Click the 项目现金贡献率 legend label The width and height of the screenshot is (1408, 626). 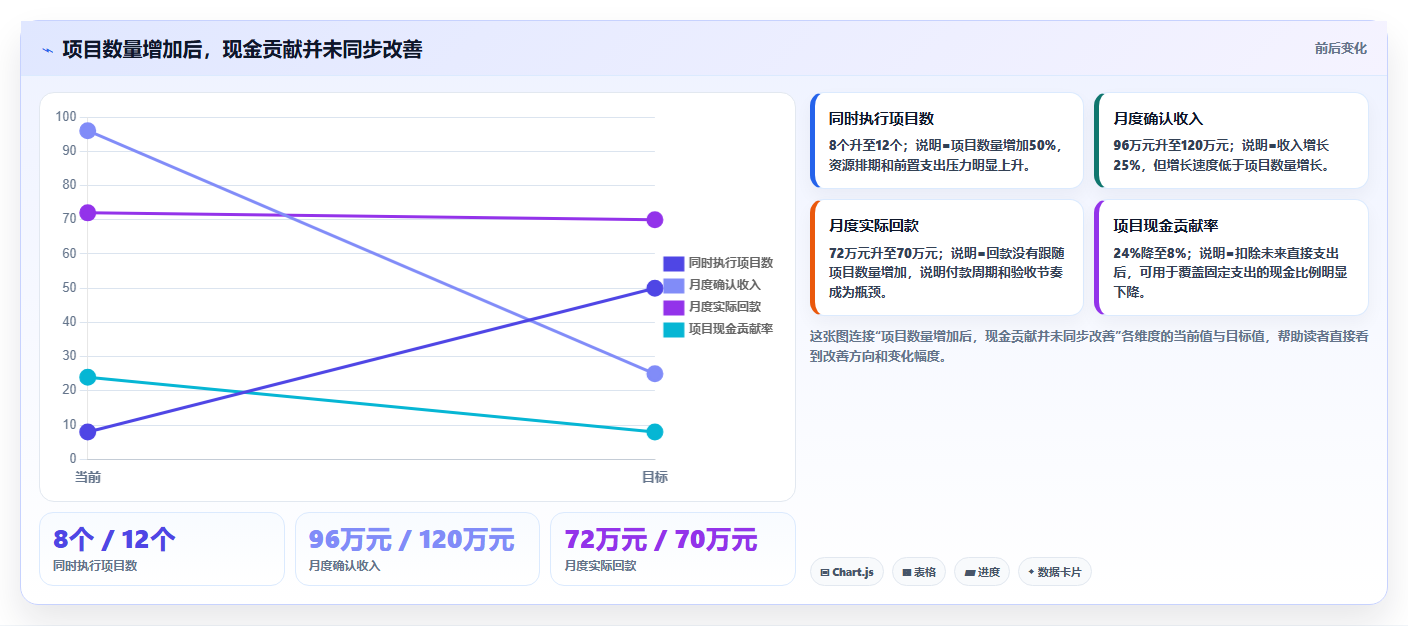tap(731, 329)
